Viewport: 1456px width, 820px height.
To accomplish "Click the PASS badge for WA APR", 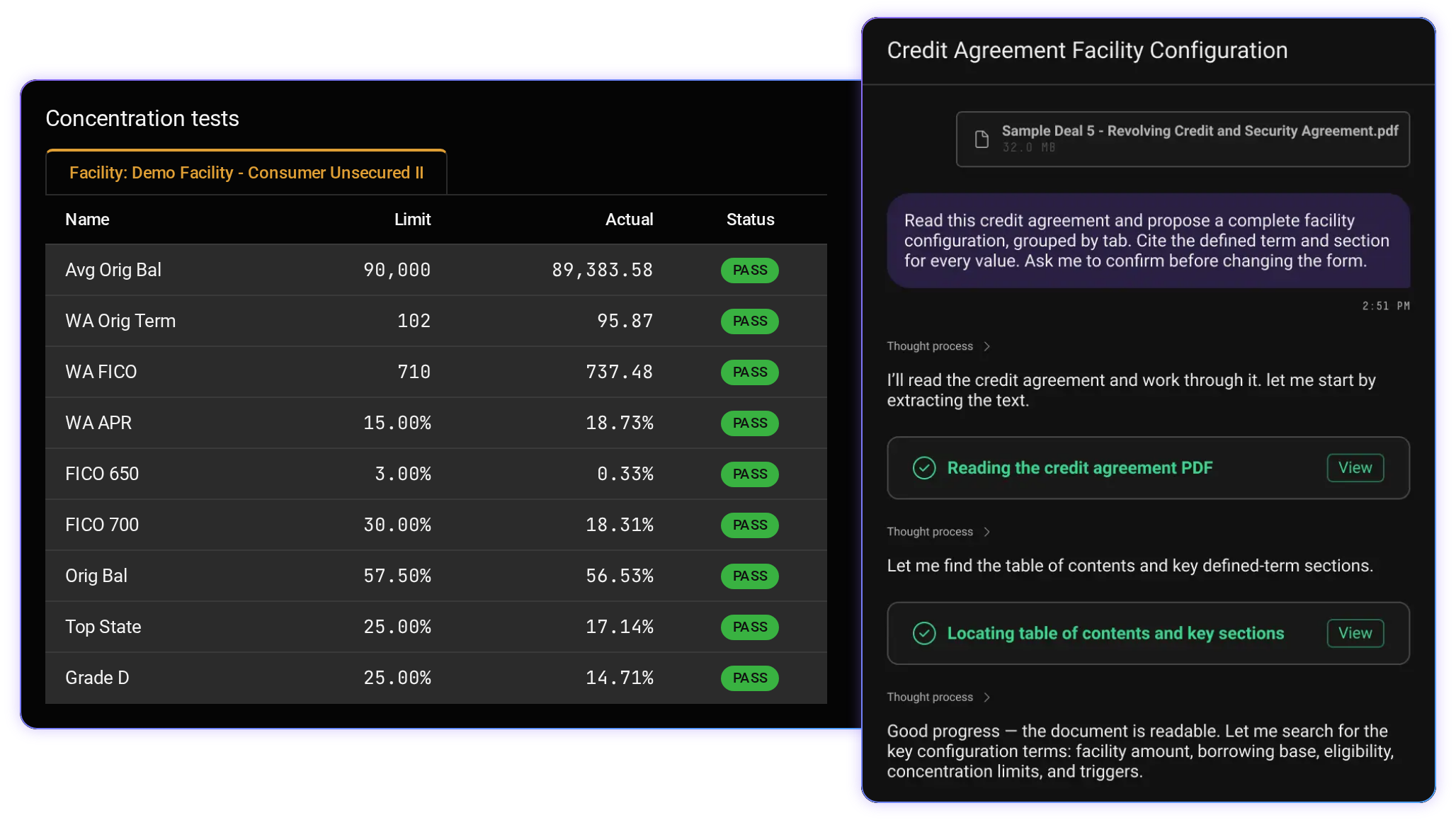I will (x=750, y=423).
